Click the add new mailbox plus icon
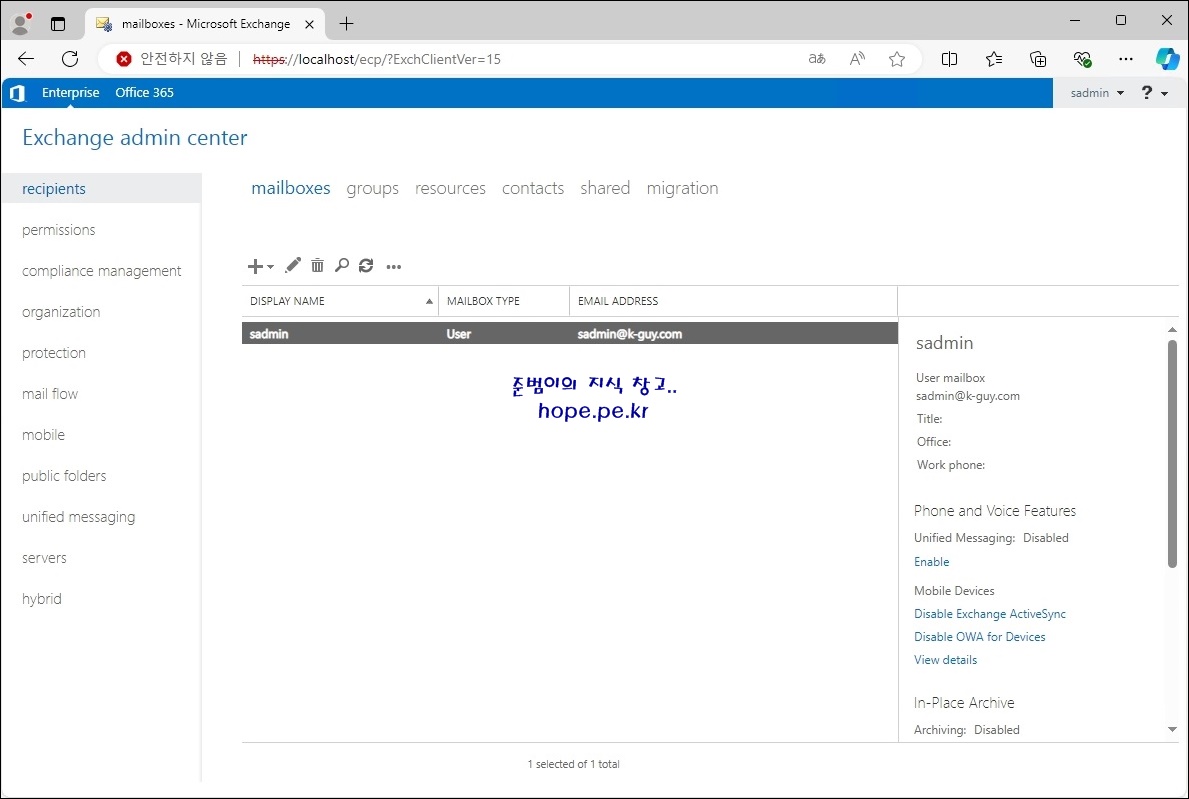The image size is (1189, 799). 255,266
